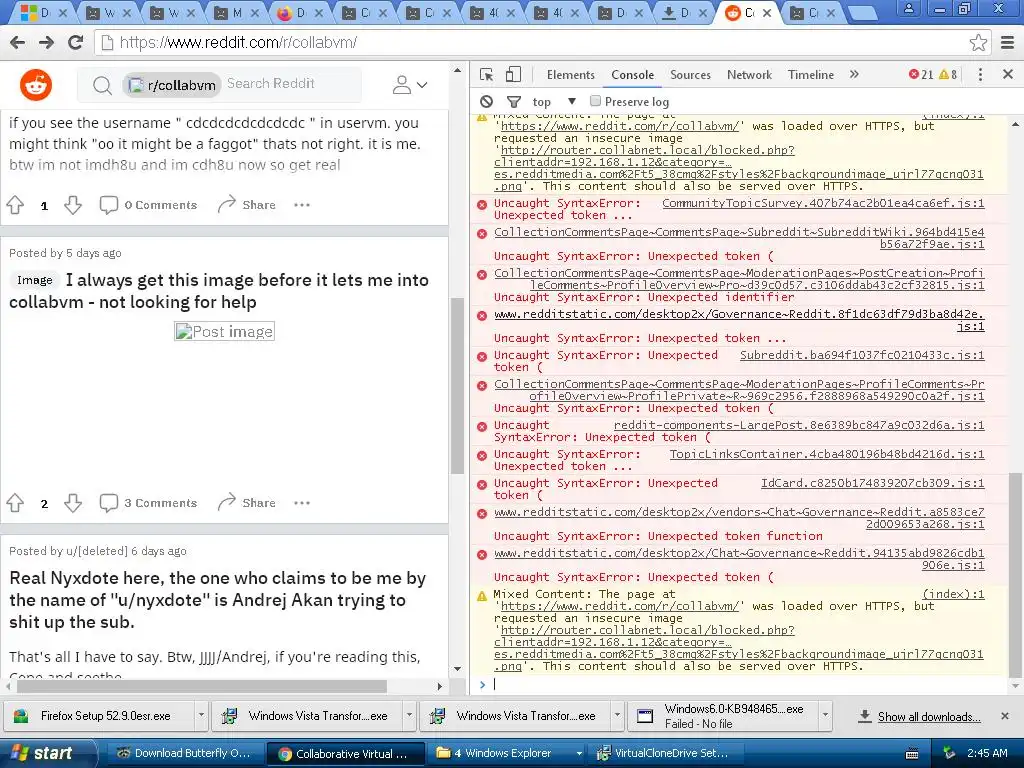Expand Windows6.0-KB948465 download options arrow
1024x768 pixels.
point(825,716)
